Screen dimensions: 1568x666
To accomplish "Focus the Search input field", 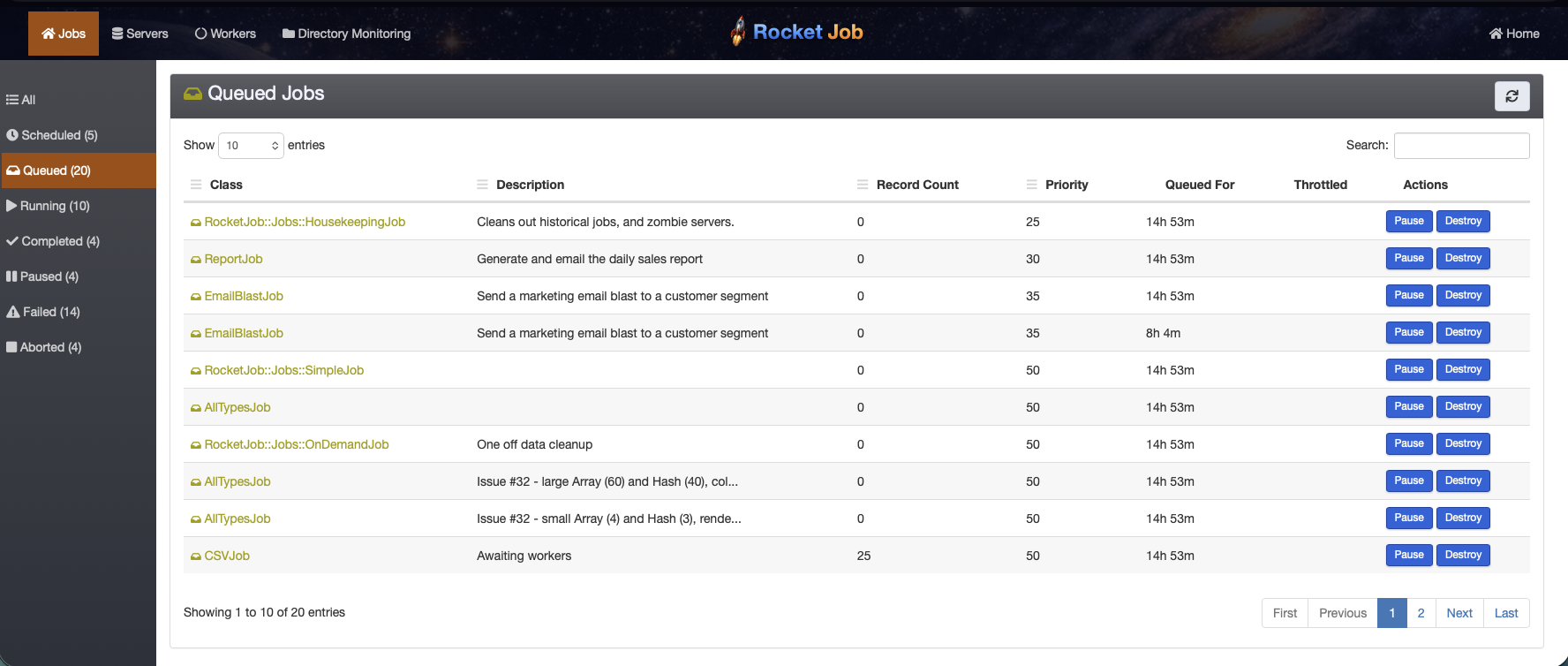I will click(1461, 146).
